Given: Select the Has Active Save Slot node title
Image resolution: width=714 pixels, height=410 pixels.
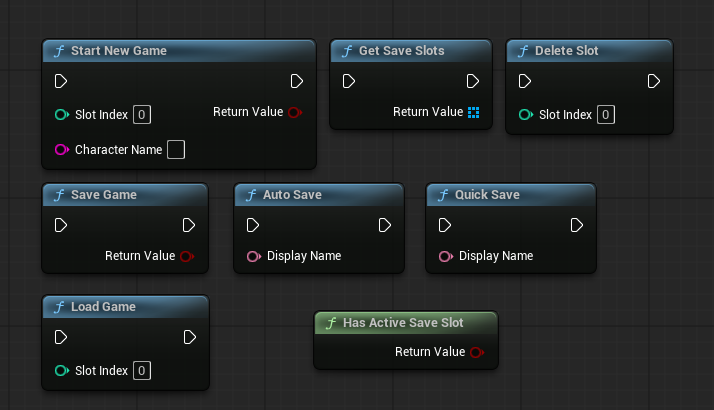Looking at the screenshot, I should pos(403,323).
